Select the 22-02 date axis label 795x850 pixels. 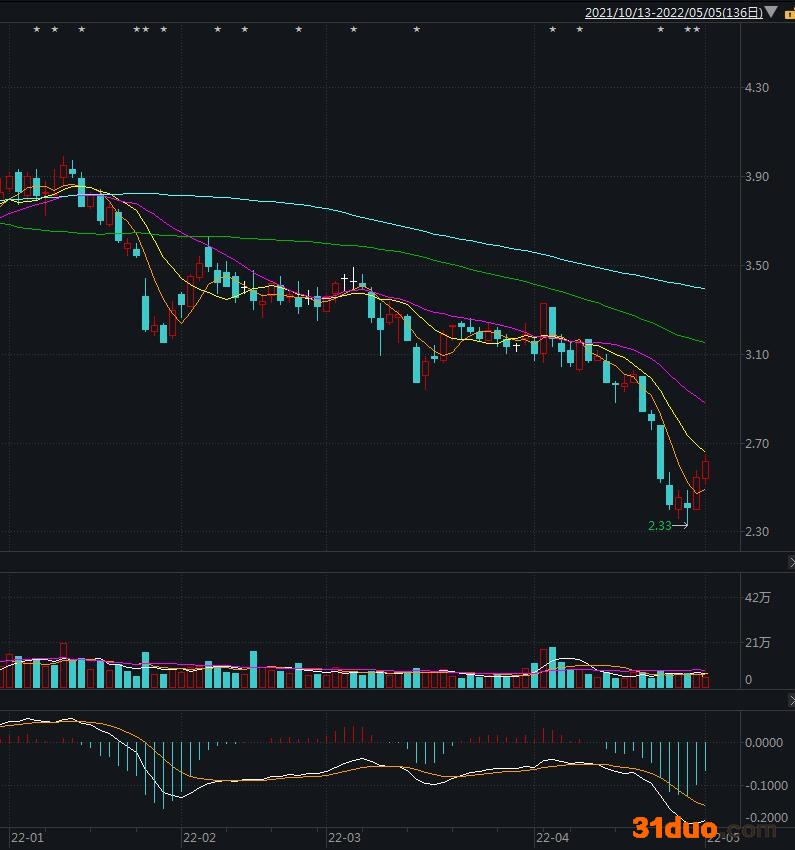[199, 837]
